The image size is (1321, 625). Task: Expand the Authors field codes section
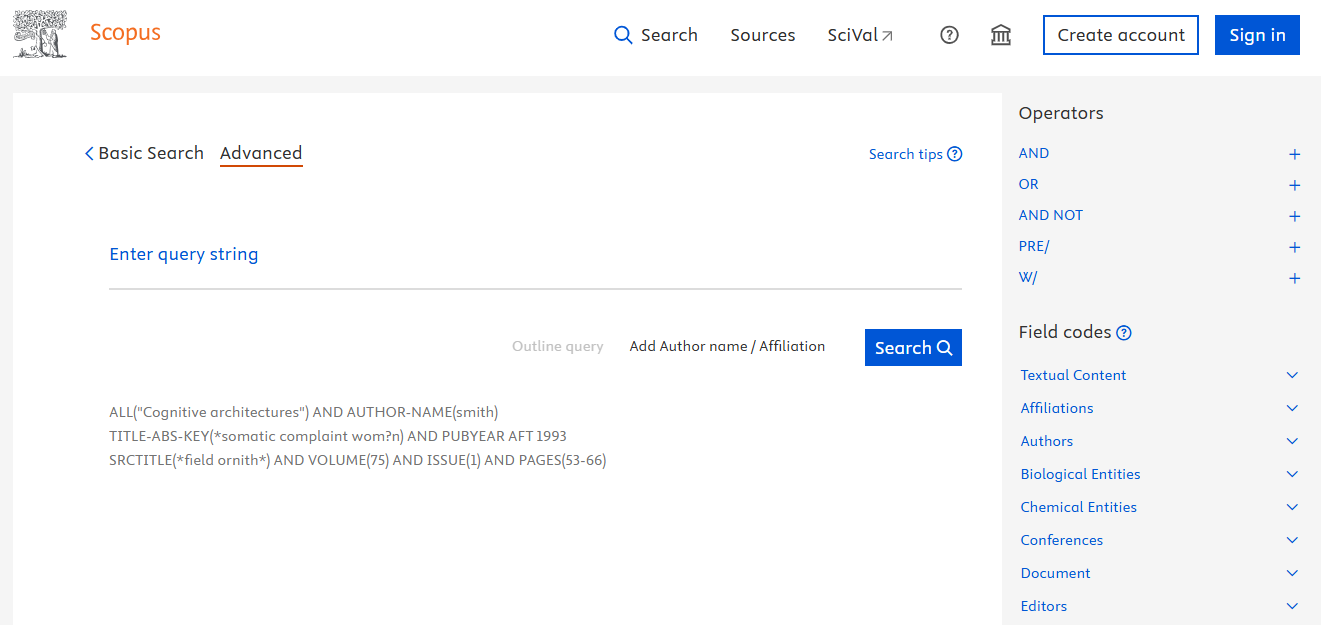(1292, 441)
